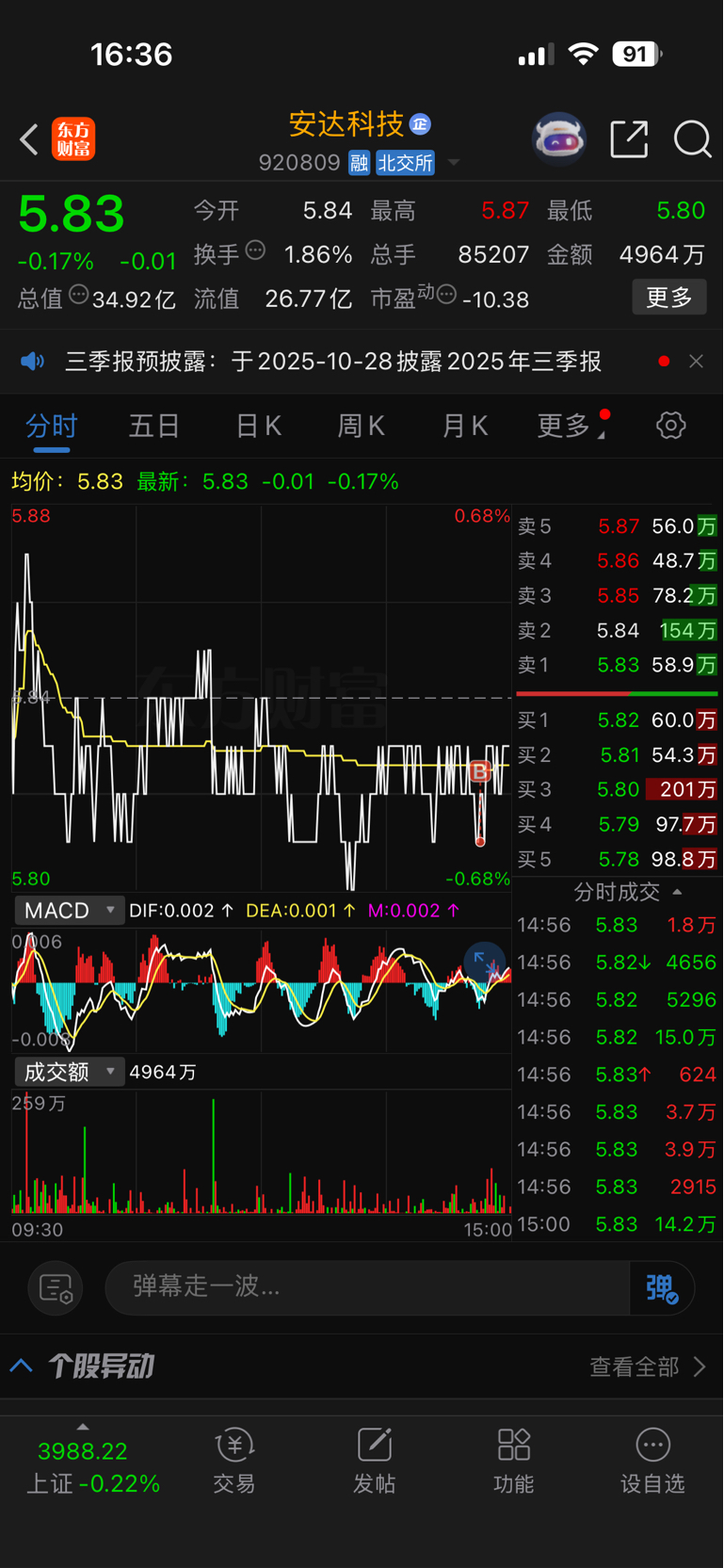Select 卖4 order row at 5.86

pyautogui.click(x=617, y=561)
